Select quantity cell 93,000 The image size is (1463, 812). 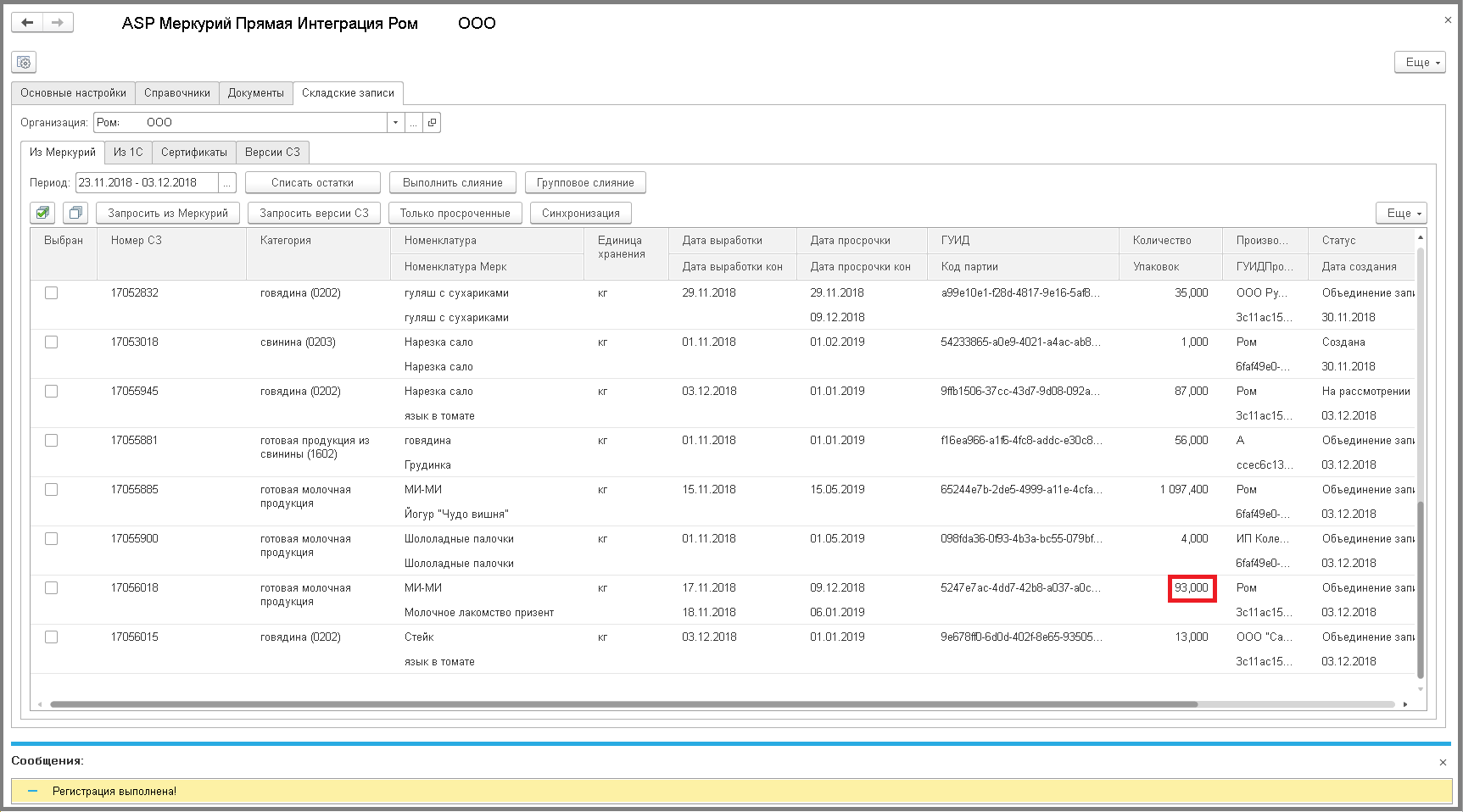point(1192,587)
